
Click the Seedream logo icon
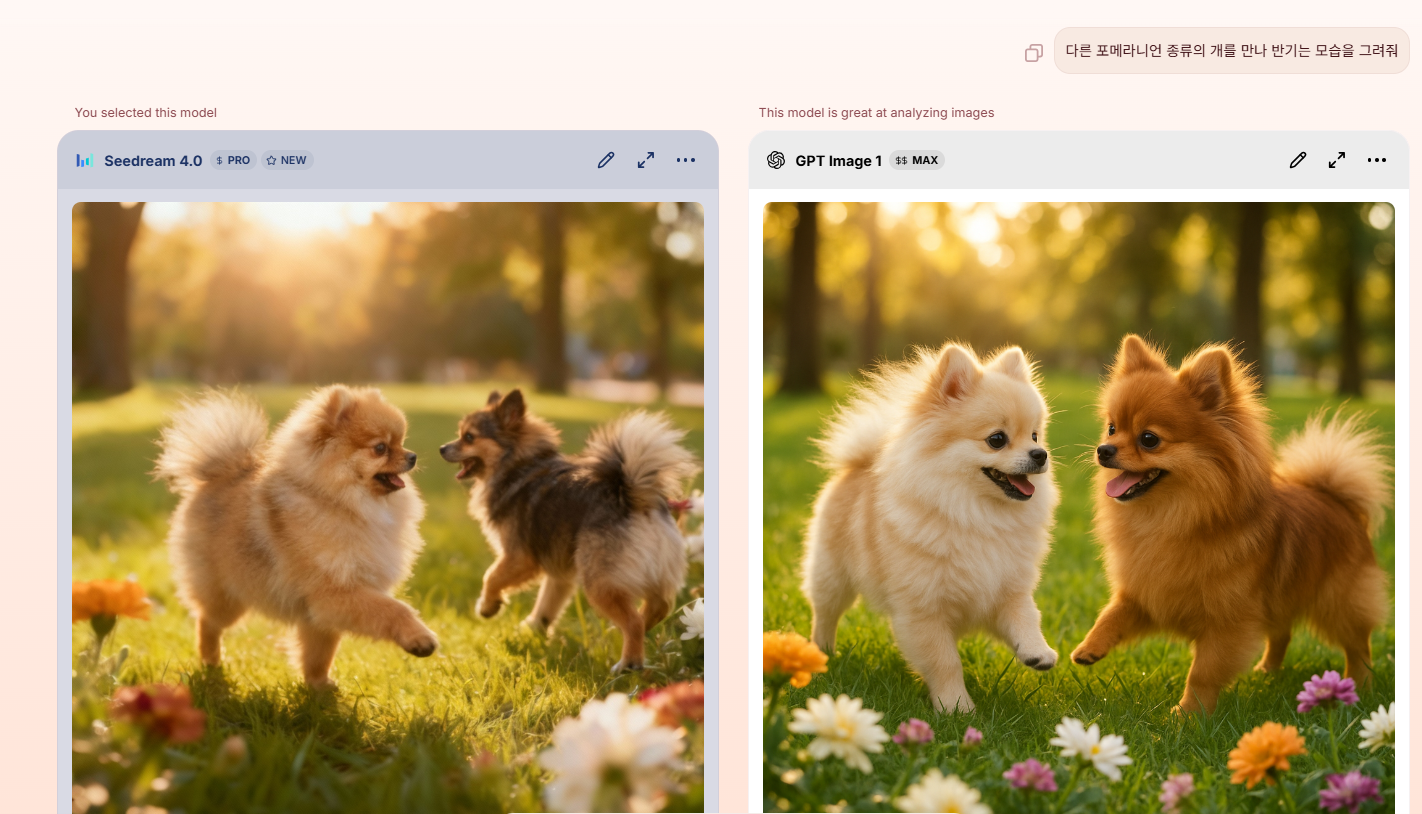point(84,161)
